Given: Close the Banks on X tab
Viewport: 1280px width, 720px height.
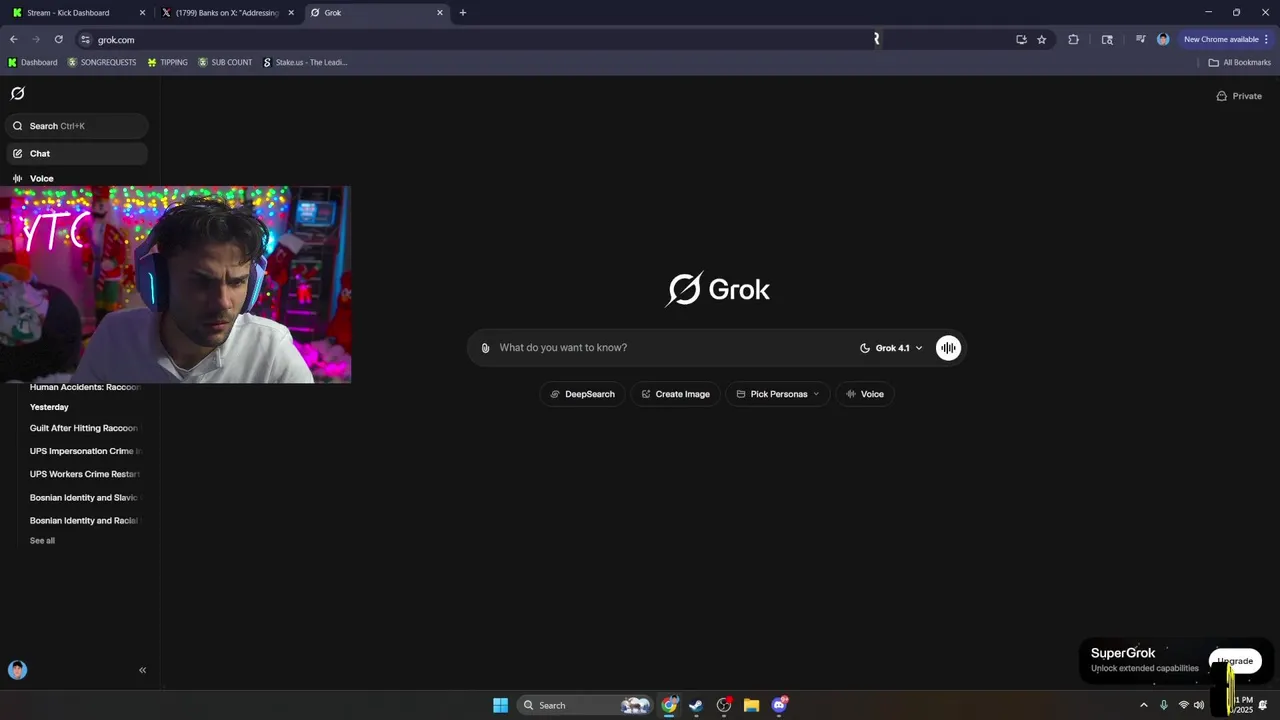Looking at the screenshot, I should click(x=291, y=13).
